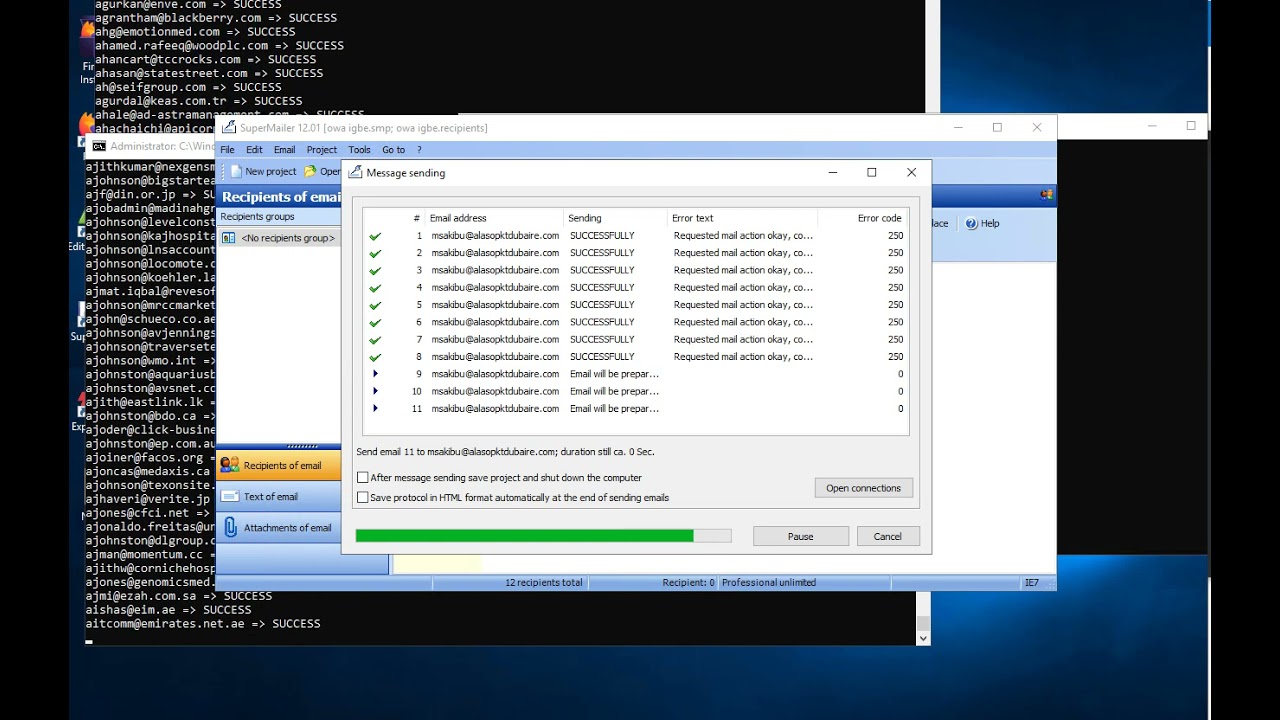Viewport: 1280px width, 720px height.
Task: Click 'Email will be prepar…' in row 9
Action: click(614, 374)
